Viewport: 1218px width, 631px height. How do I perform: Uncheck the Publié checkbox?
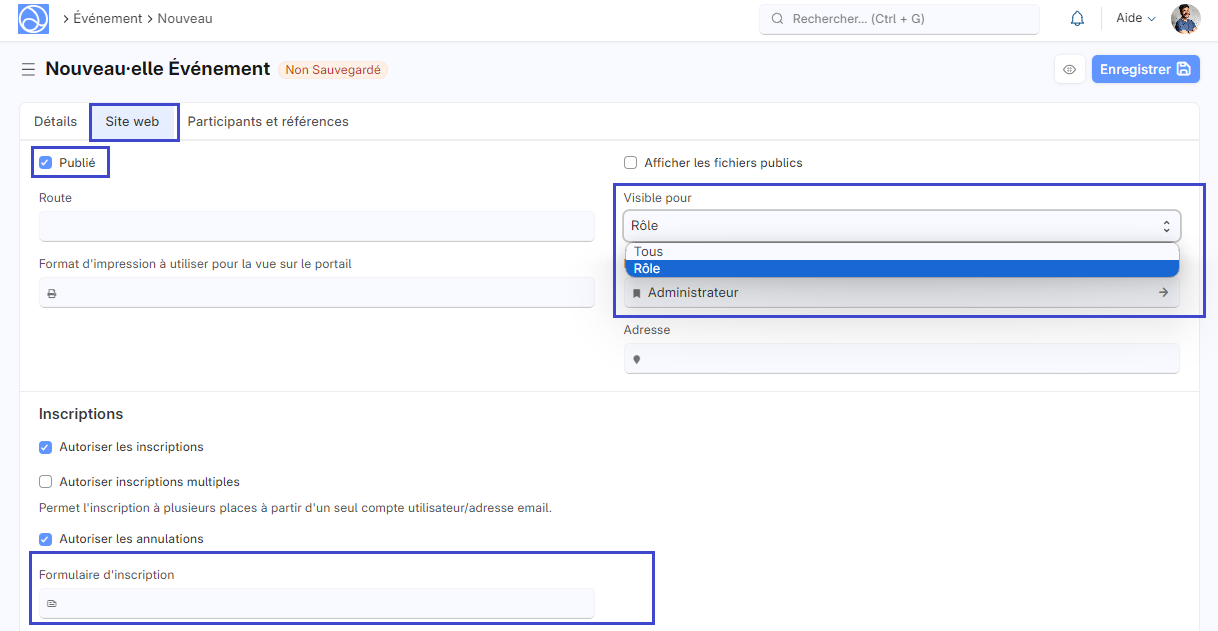[x=46, y=163]
